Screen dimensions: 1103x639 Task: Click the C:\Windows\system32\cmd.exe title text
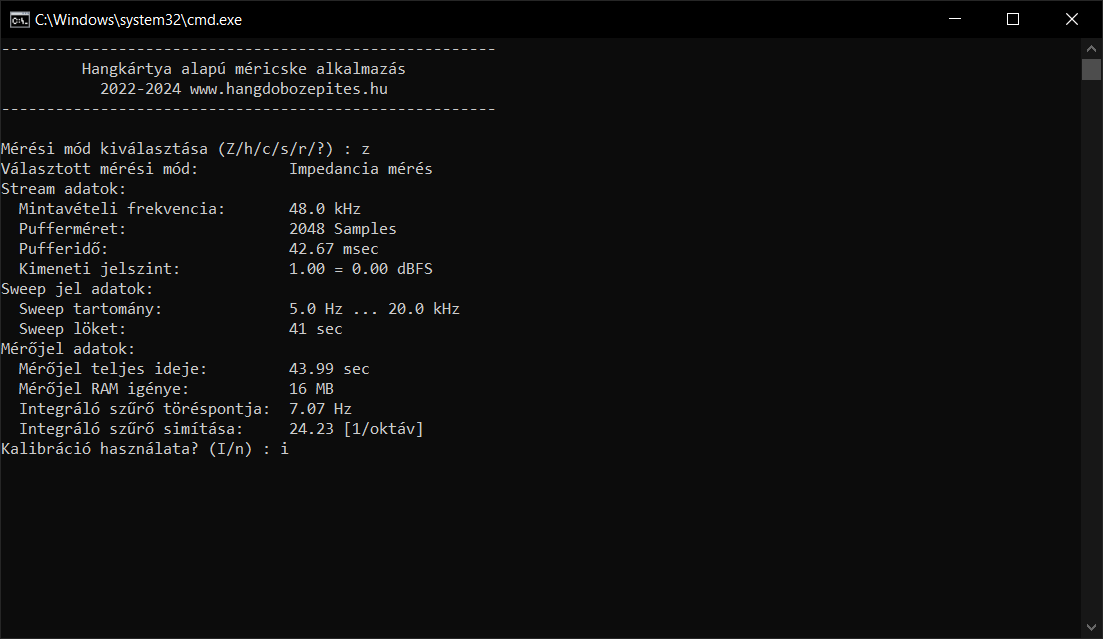tap(139, 20)
